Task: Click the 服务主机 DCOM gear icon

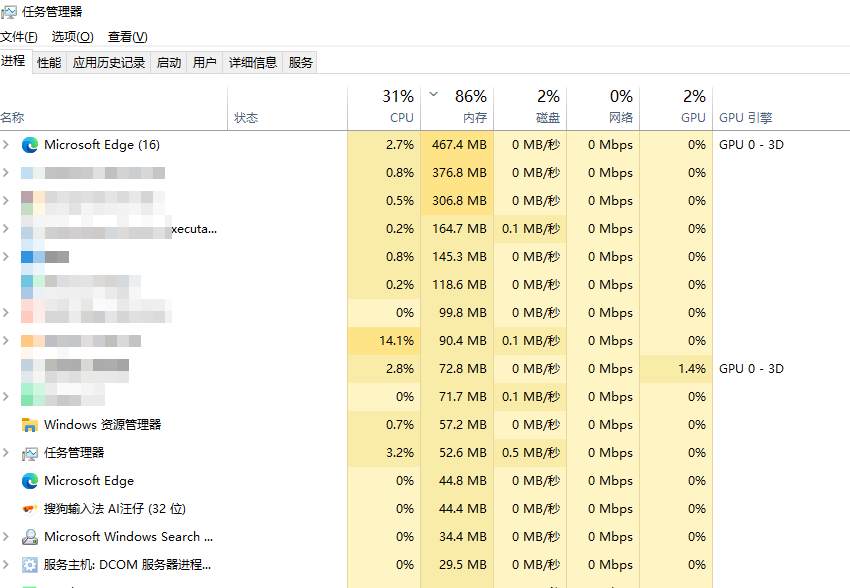Action: click(x=30, y=565)
